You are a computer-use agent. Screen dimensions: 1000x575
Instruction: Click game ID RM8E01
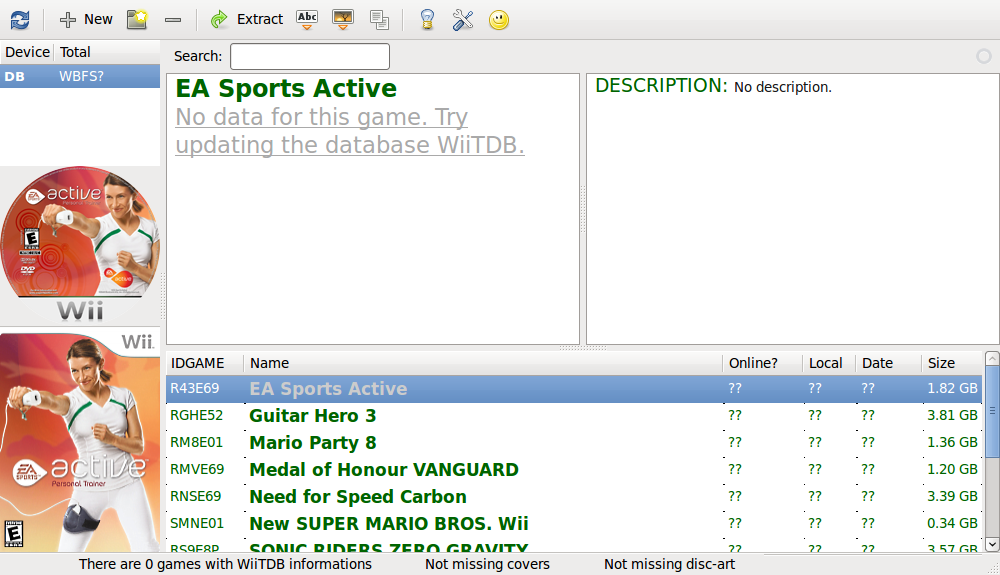(x=196, y=442)
